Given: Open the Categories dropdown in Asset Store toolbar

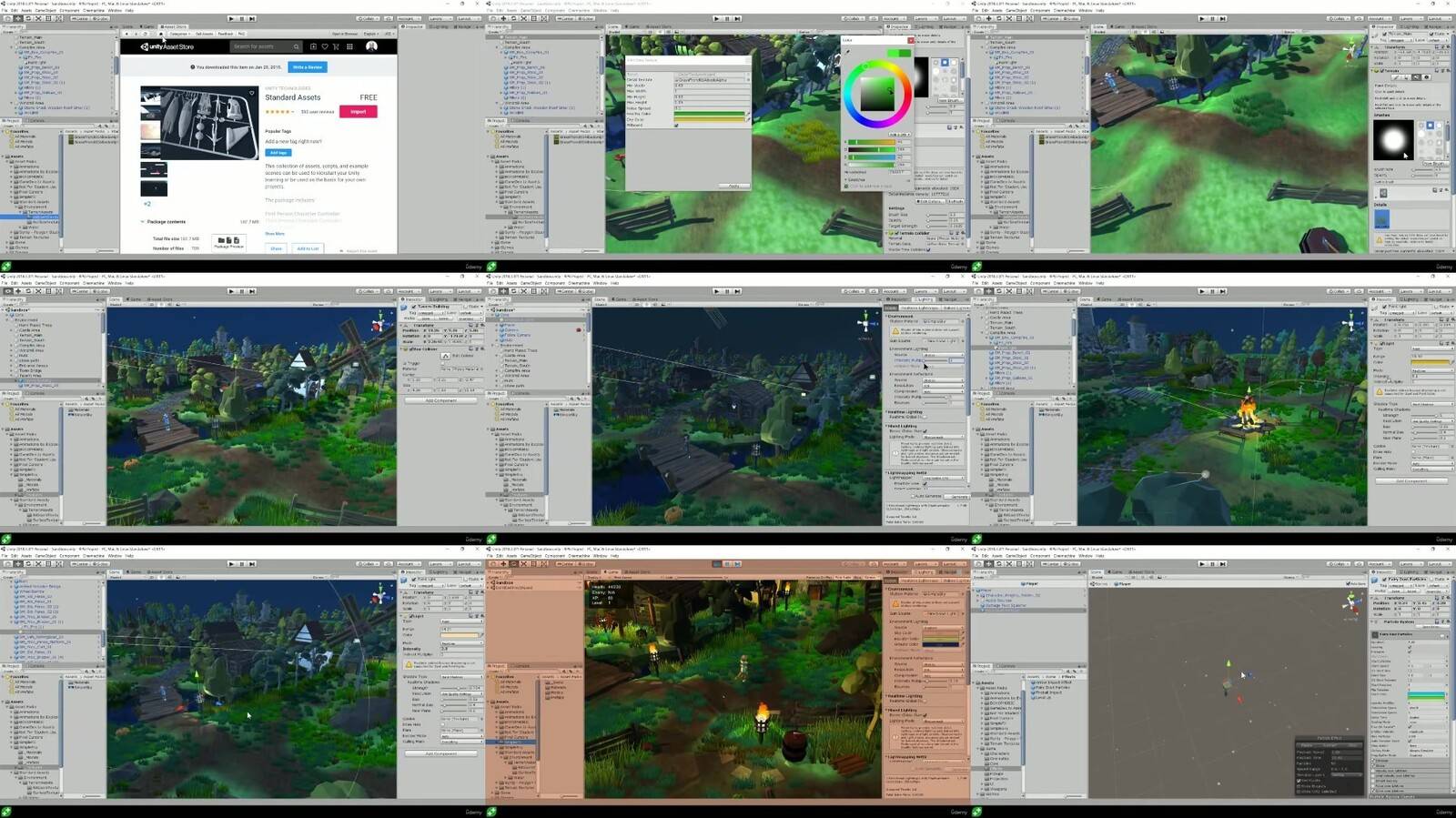Looking at the screenshot, I should (179, 34).
